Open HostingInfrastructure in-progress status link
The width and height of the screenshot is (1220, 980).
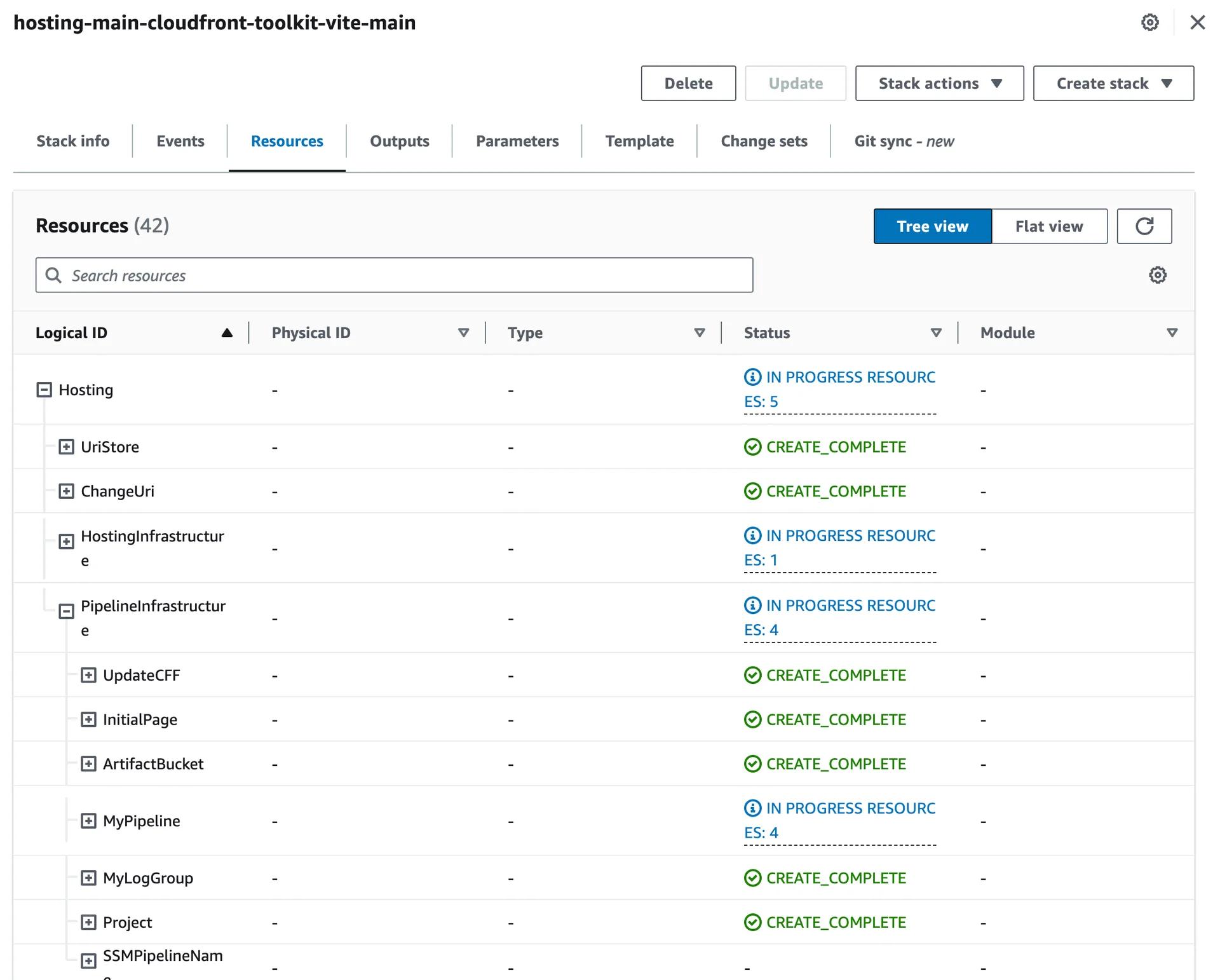click(839, 548)
